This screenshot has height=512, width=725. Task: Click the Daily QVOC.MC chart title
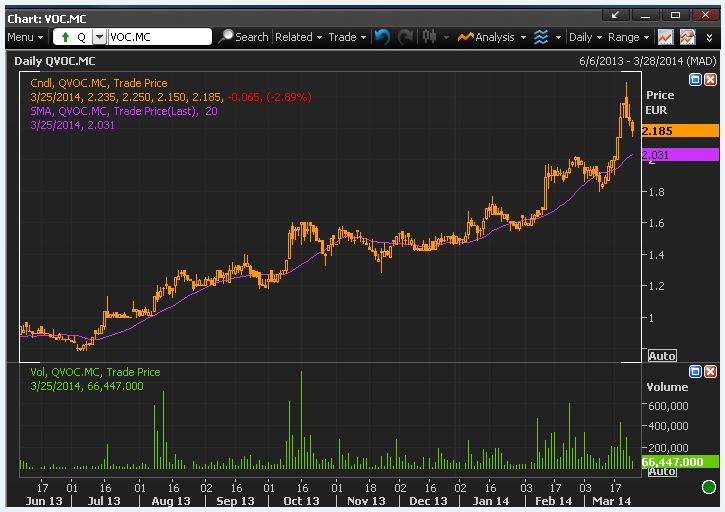pos(55,61)
